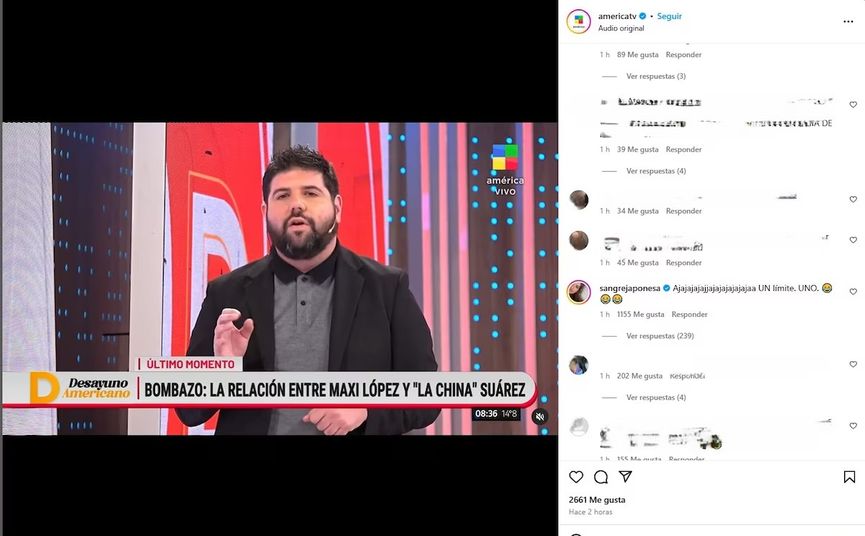Open three-dot more options menu
The width and height of the screenshot is (865, 536).
click(848, 22)
